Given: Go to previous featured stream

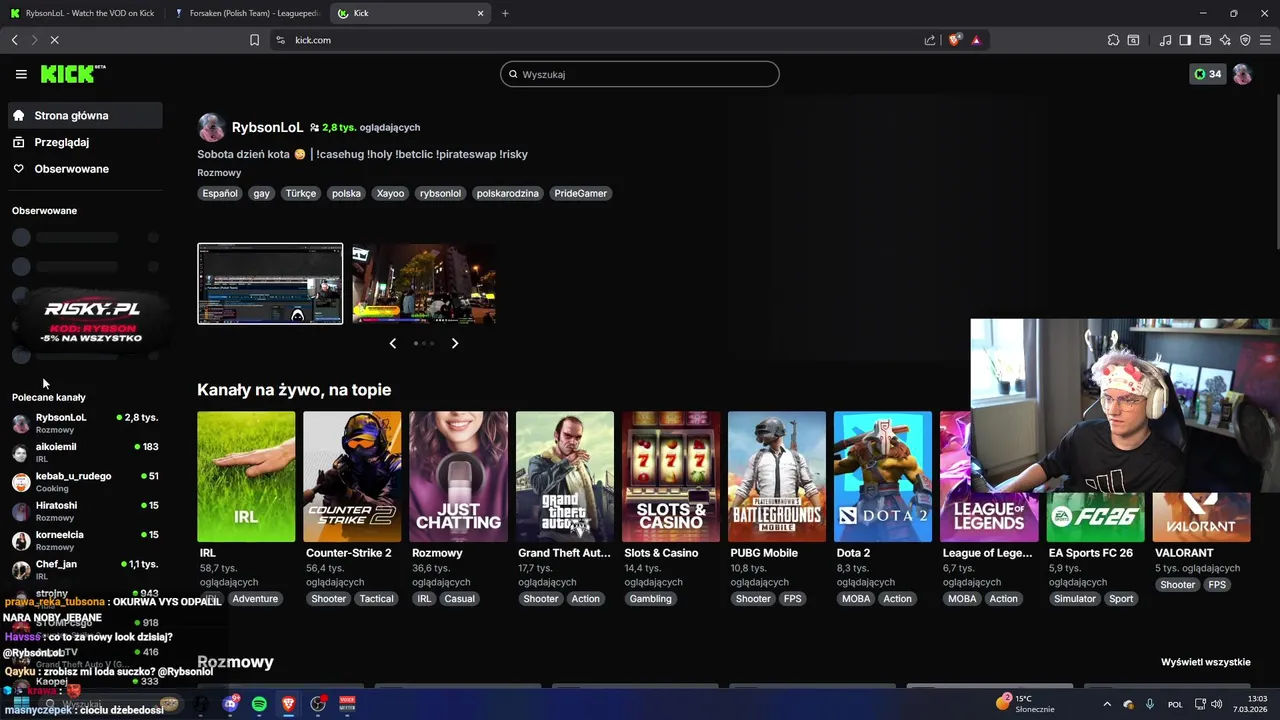Looking at the screenshot, I should (392, 343).
